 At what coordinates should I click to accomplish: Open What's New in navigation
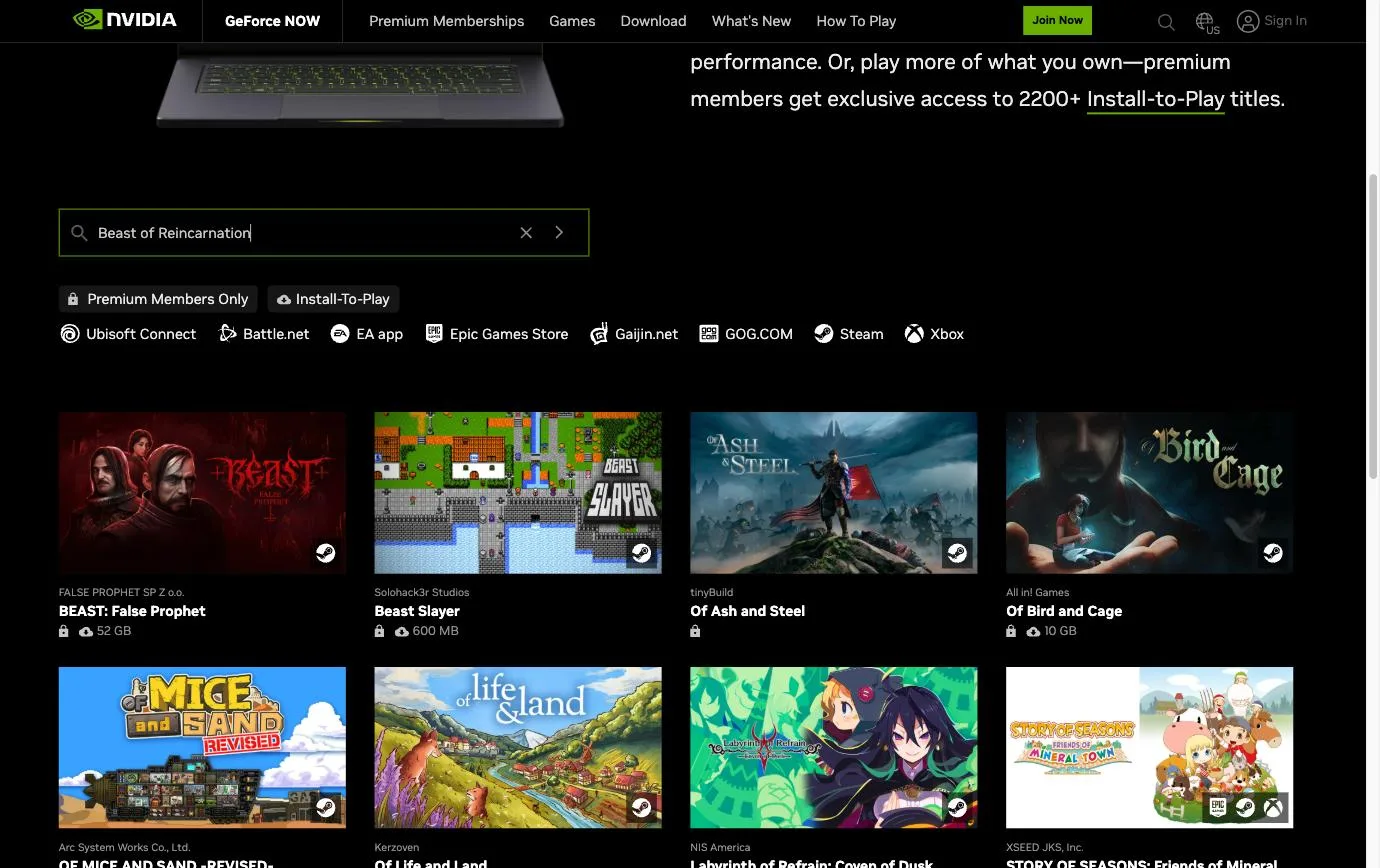[751, 21]
